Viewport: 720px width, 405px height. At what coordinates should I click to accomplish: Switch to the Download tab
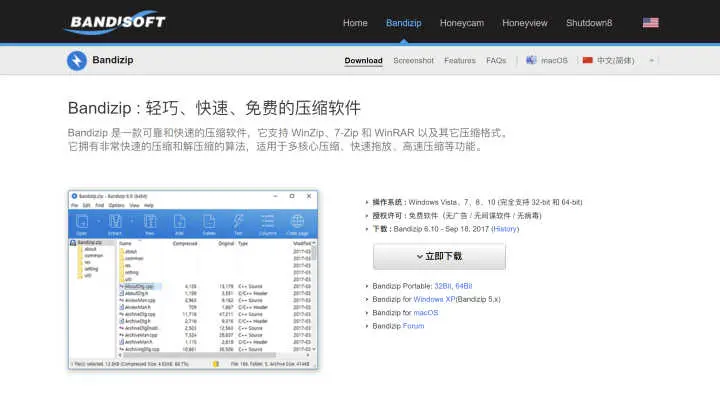point(363,61)
